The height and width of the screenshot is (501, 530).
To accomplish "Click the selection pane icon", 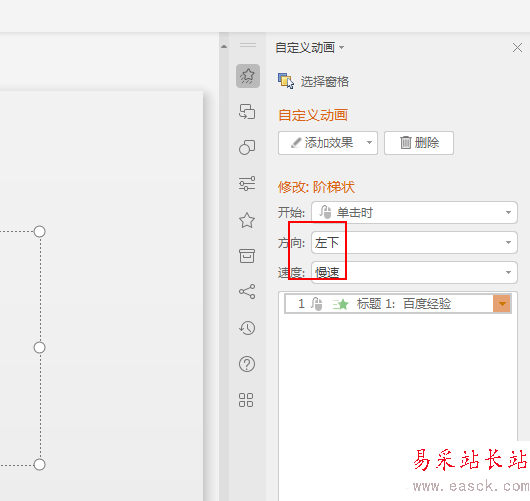I will (286, 81).
